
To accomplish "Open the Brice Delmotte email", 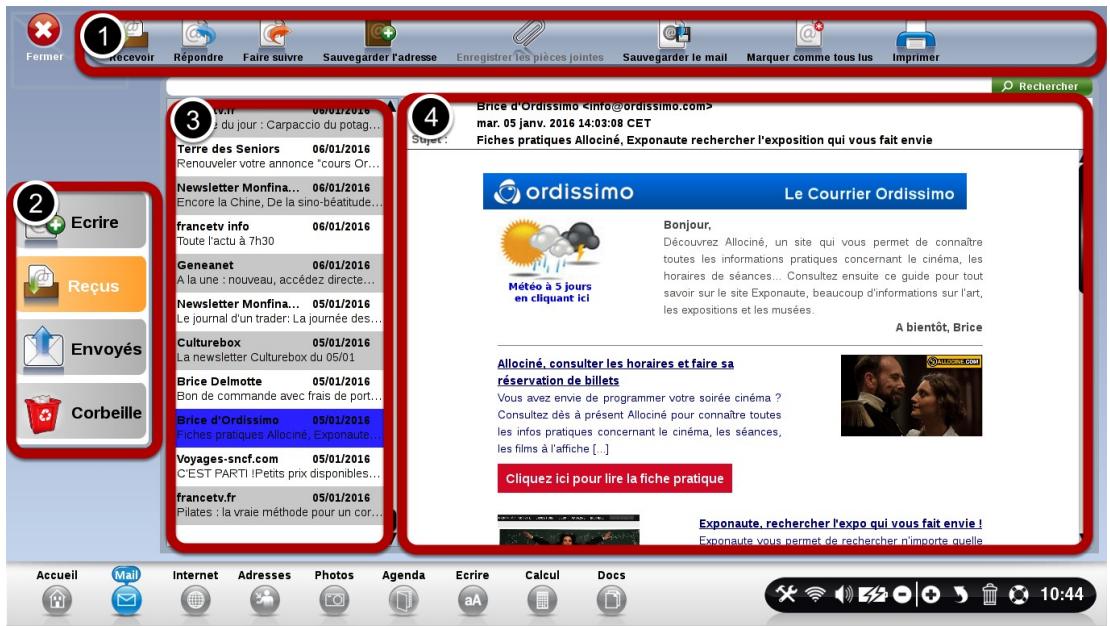I will pos(280,389).
